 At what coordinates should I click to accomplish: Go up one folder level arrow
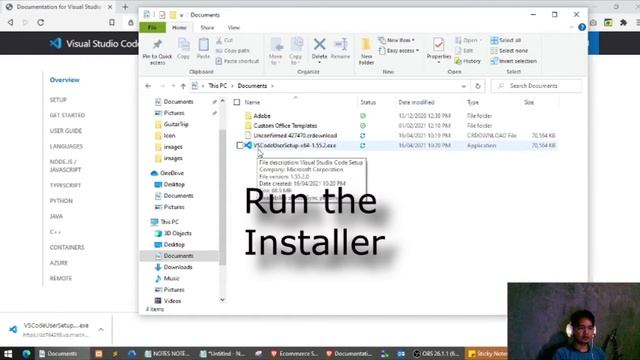[183, 86]
